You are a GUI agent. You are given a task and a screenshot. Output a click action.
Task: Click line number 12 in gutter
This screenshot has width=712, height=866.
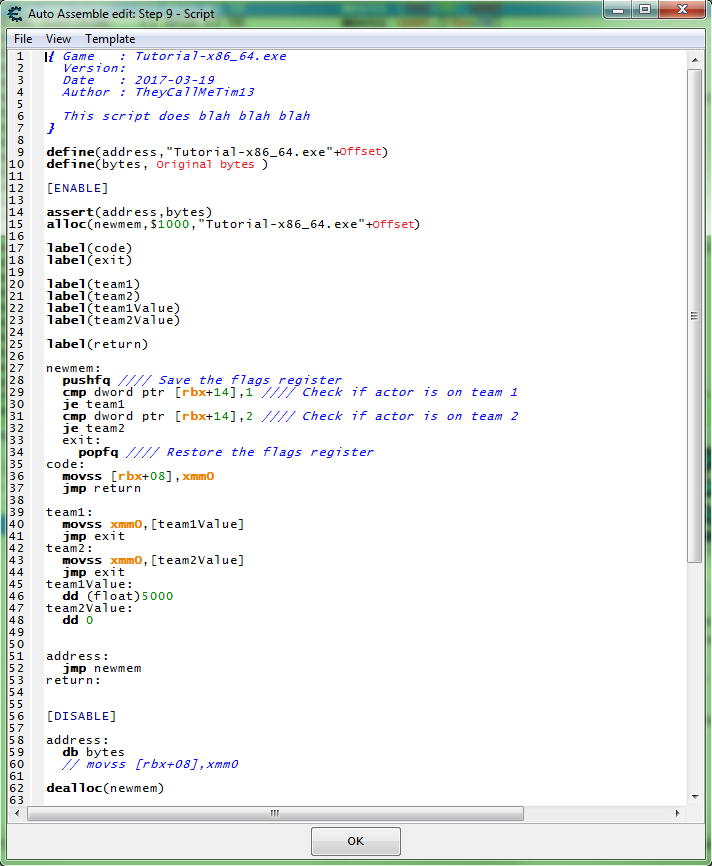point(17,188)
